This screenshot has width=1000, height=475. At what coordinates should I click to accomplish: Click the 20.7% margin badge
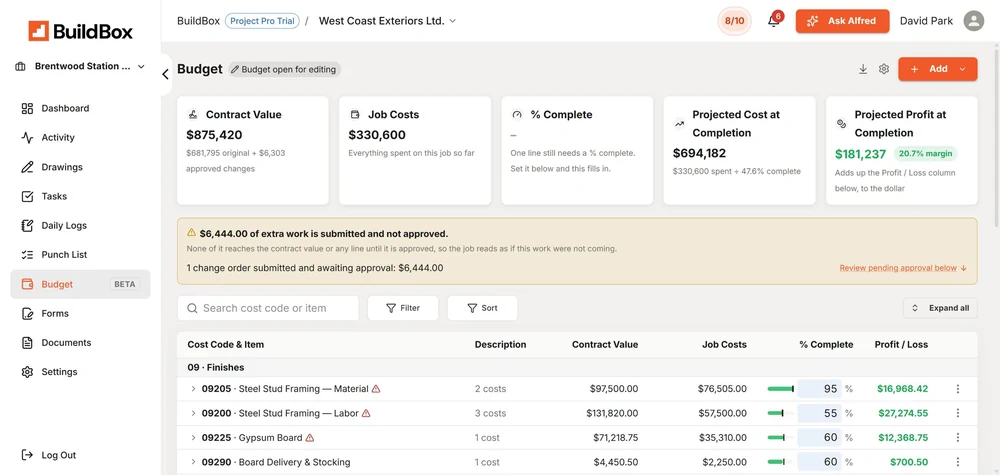tap(925, 154)
